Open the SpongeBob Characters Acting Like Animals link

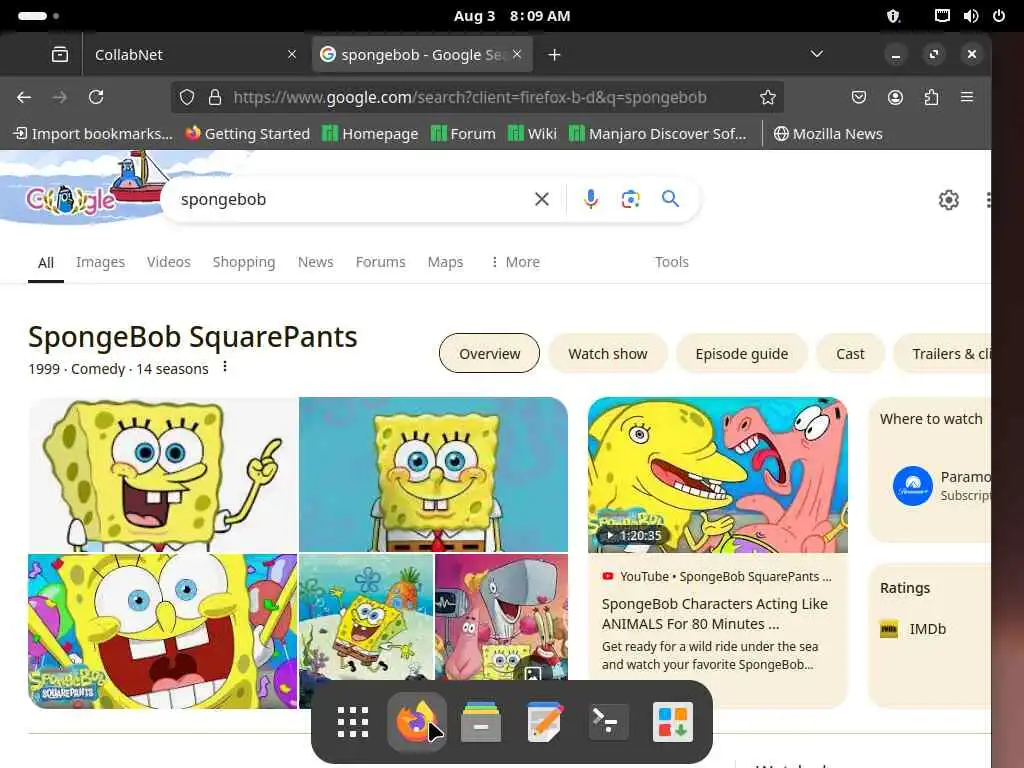coord(714,614)
